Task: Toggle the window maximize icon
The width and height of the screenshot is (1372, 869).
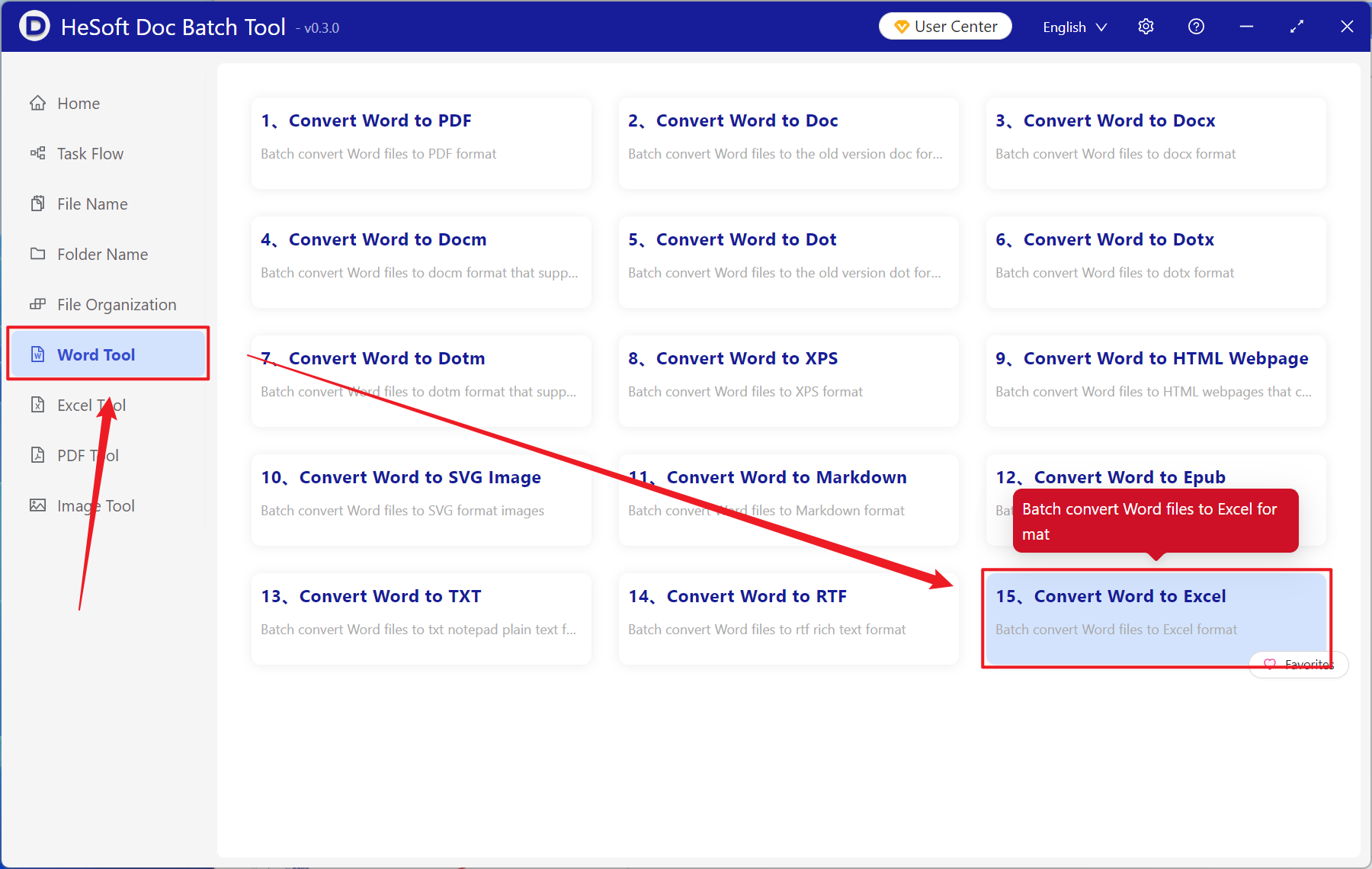Action: tap(1297, 27)
